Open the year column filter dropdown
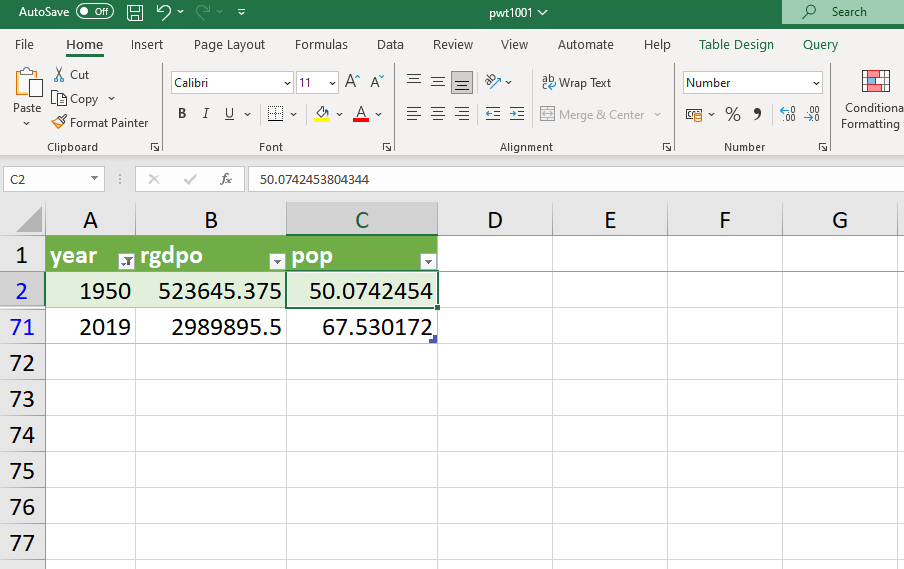The image size is (904, 569). (x=126, y=261)
